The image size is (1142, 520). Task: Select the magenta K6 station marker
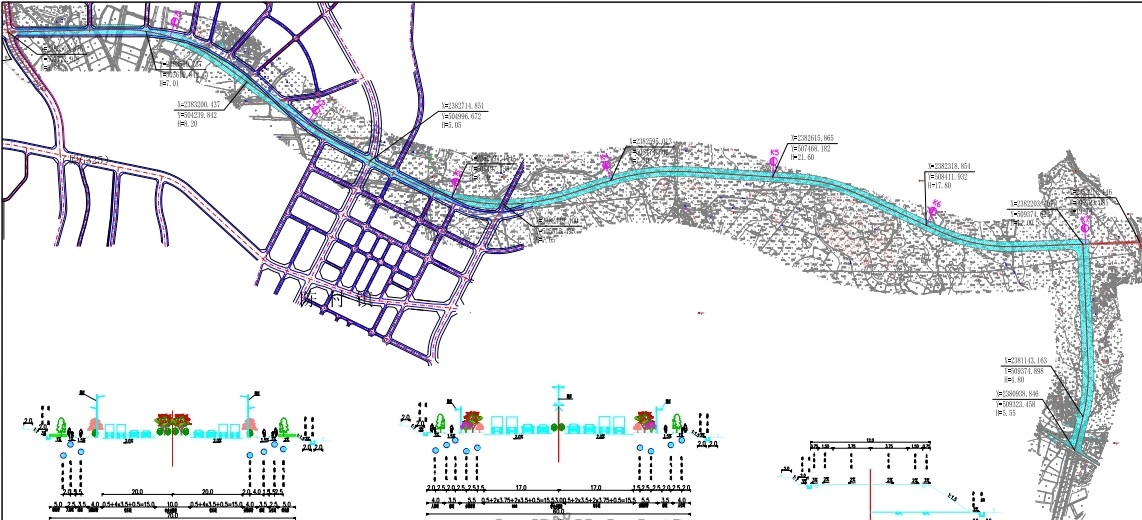tap(934, 208)
